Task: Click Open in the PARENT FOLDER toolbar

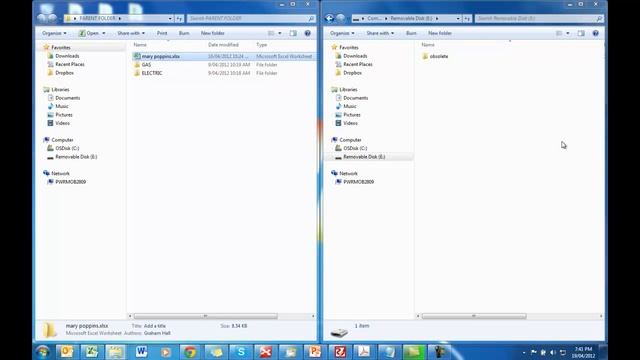Action: pyautogui.click(x=89, y=33)
